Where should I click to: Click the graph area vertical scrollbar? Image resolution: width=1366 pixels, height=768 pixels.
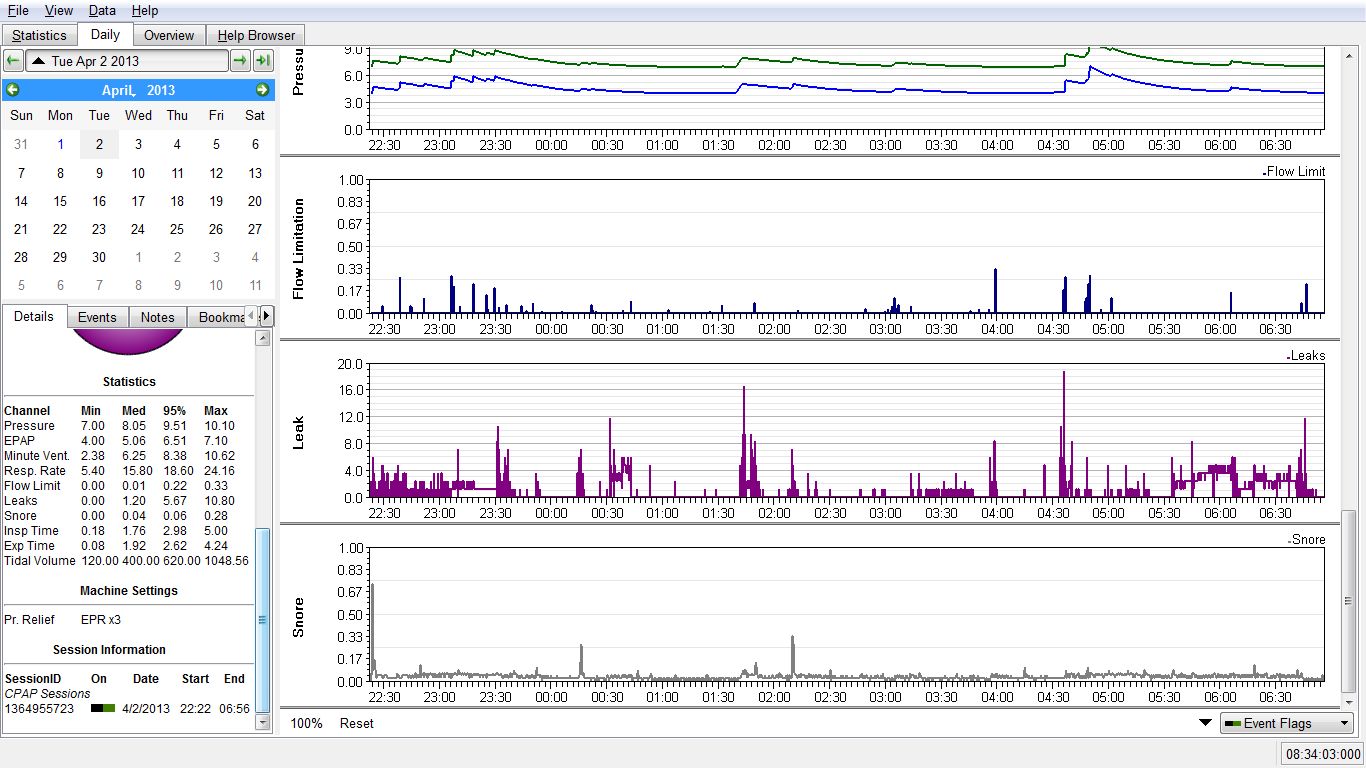tap(1349, 600)
